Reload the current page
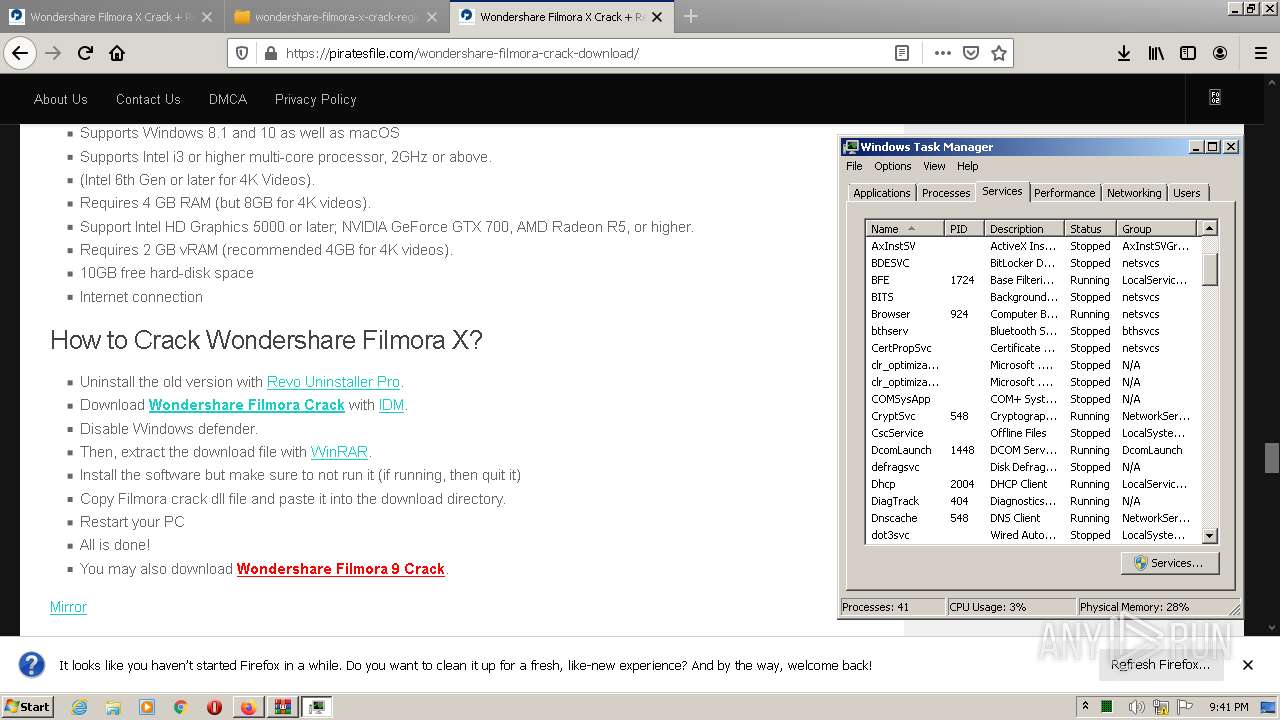Screen dimensions: 1280x720 coord(86,53)
